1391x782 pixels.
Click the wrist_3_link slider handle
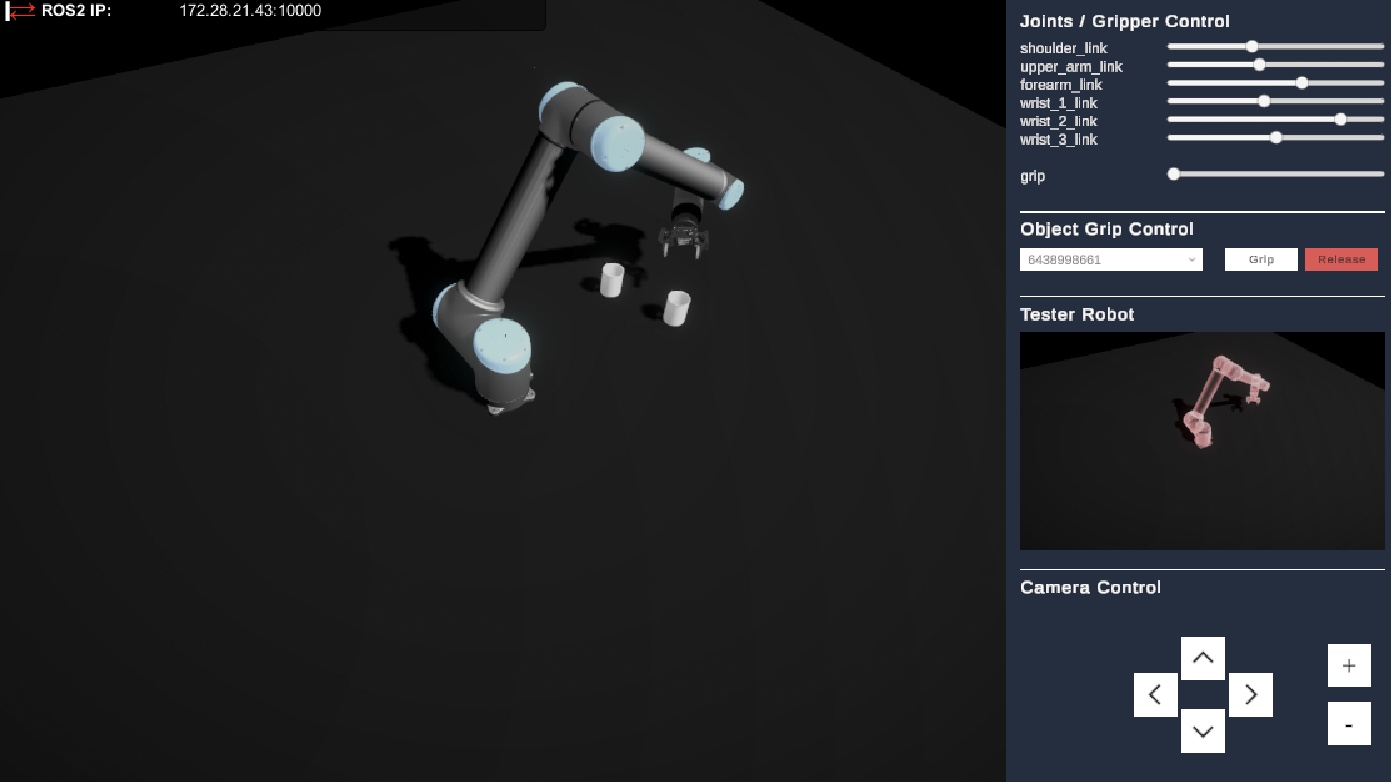pyautogui.click(x=1276, y=137)
